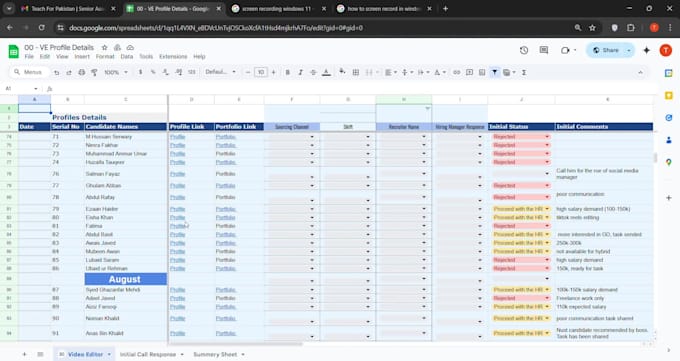Select the paint format tool
This screenshot has height=361, width=680.
click(94, 72)
